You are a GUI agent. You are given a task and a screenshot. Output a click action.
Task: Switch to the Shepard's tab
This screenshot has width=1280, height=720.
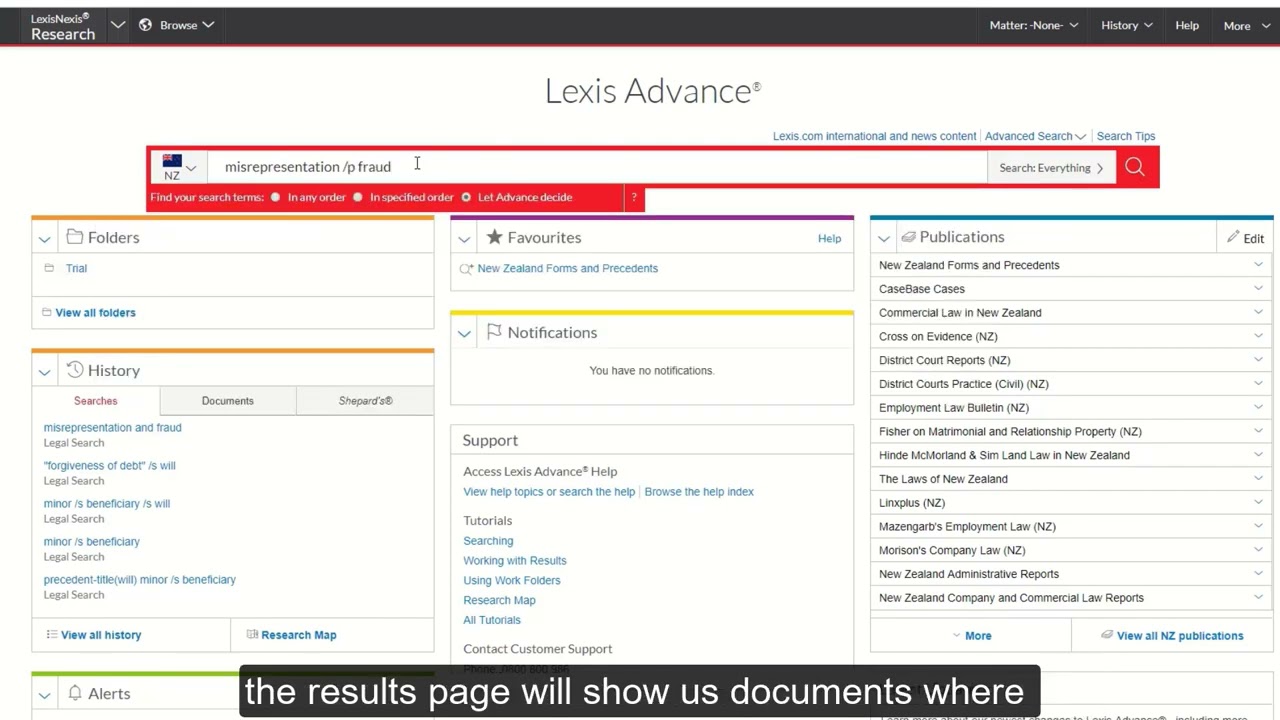click(365, 400)
